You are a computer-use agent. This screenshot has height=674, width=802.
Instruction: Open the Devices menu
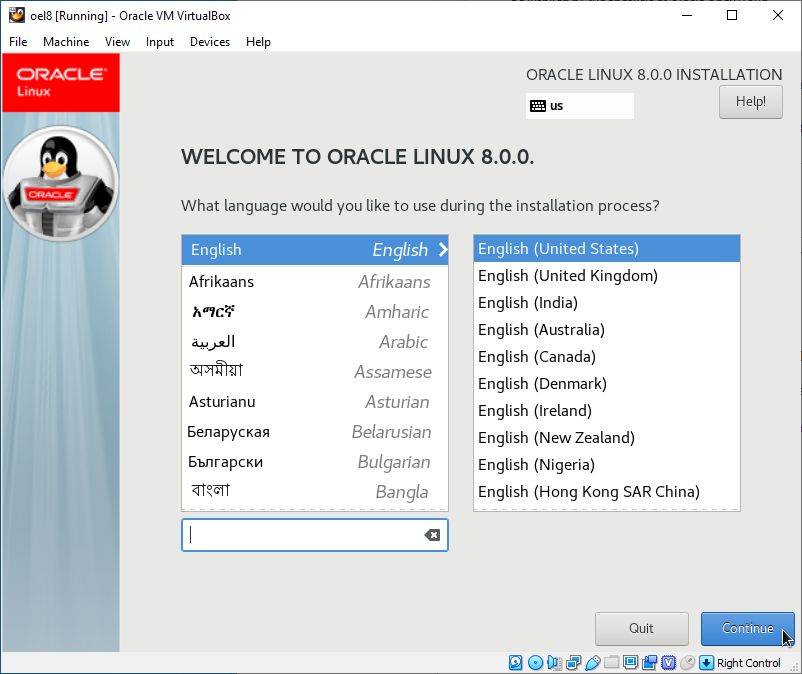point(210,42)
